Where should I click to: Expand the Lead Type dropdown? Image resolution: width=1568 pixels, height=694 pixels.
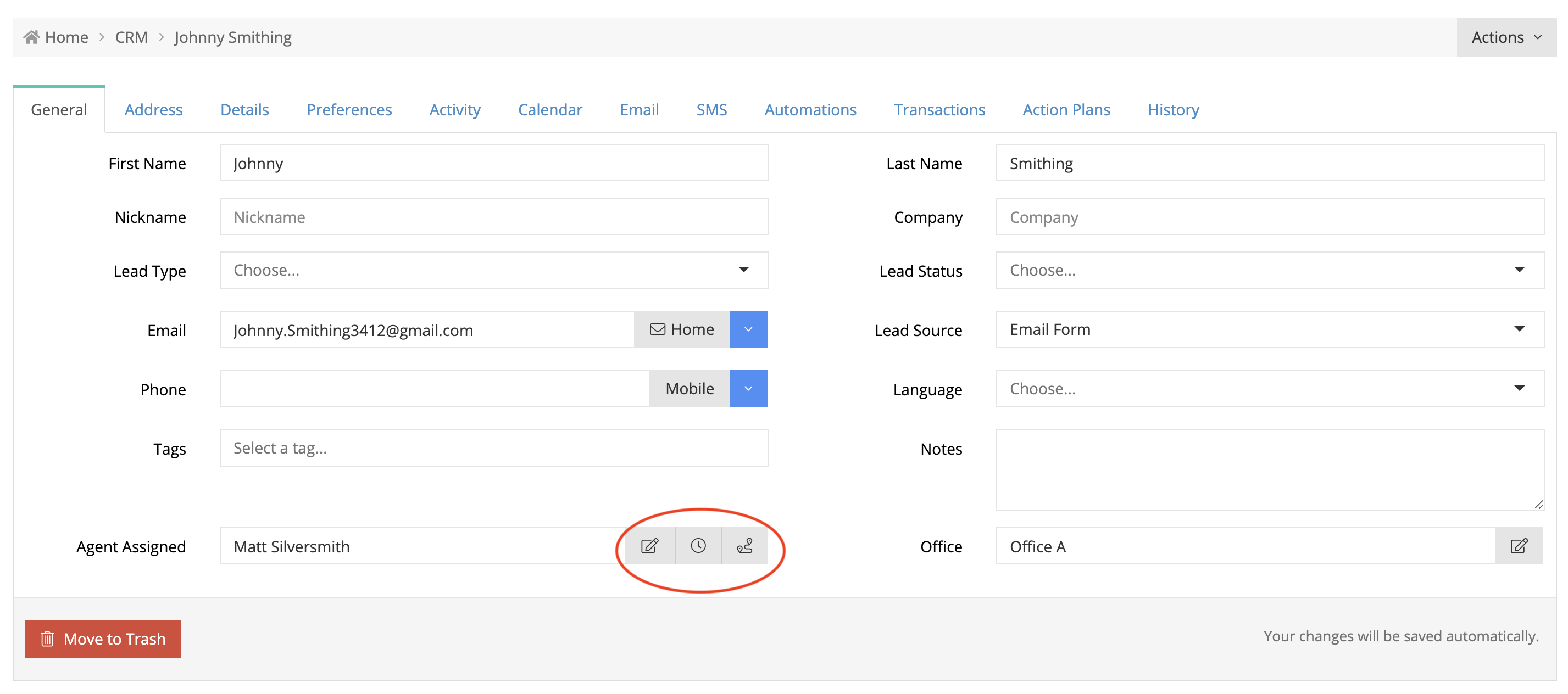[x=494, y=270]
